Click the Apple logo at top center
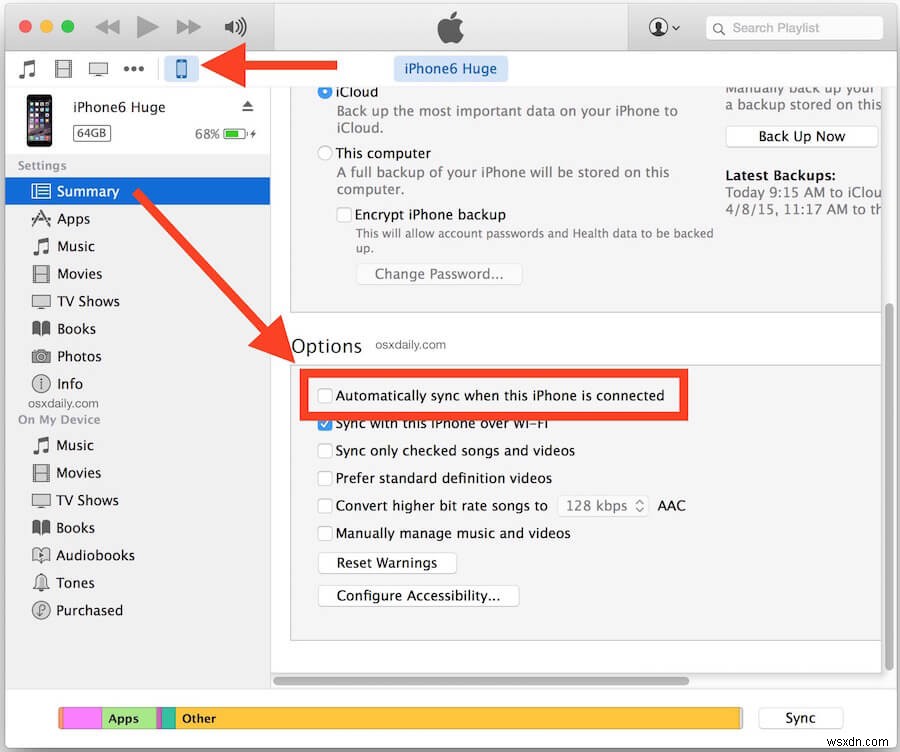Screen dimensions: 900x752 (x=450, y=27)
